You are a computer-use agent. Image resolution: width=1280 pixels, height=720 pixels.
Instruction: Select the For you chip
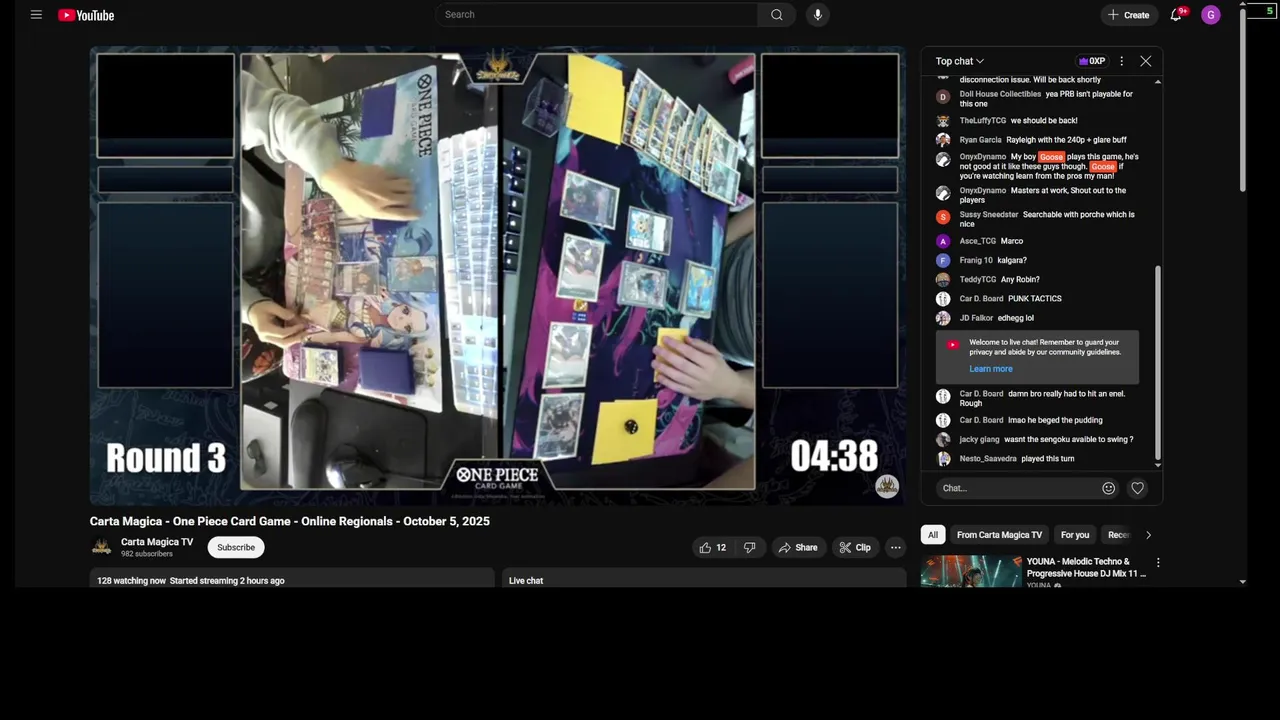click(1075, 535)
